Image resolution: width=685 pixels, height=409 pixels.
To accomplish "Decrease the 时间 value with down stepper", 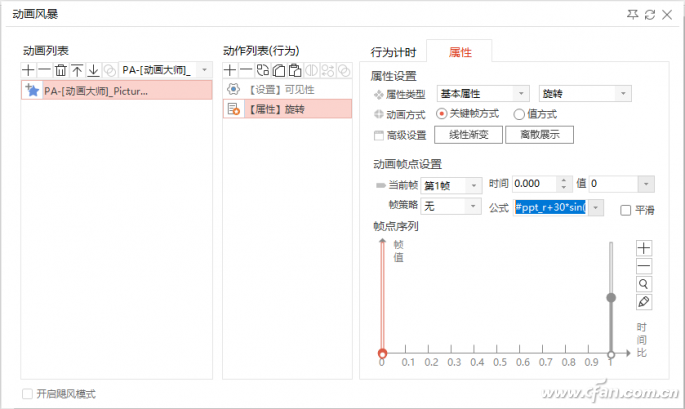I will tap(564, 188).
